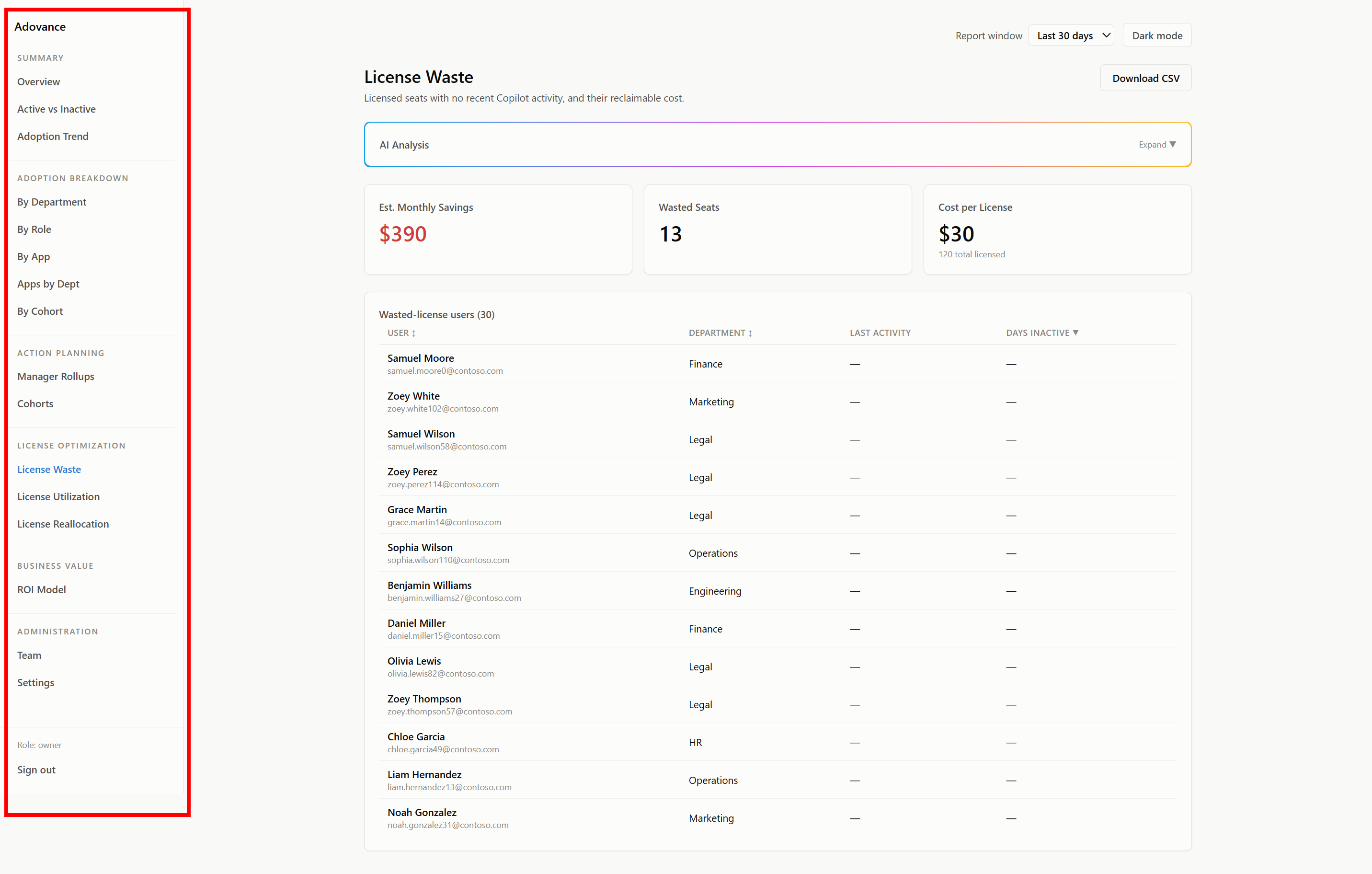
Task: Click Report window label
Action: click(989, 35)
